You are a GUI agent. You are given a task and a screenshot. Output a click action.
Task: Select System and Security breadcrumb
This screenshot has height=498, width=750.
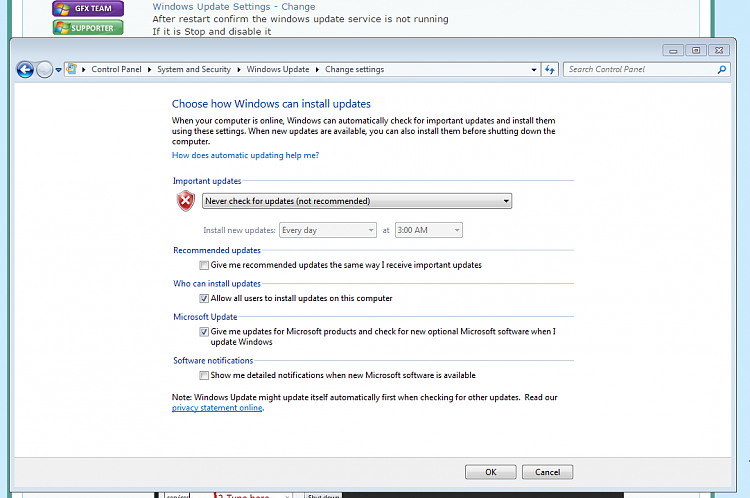[x=194, y=69]
